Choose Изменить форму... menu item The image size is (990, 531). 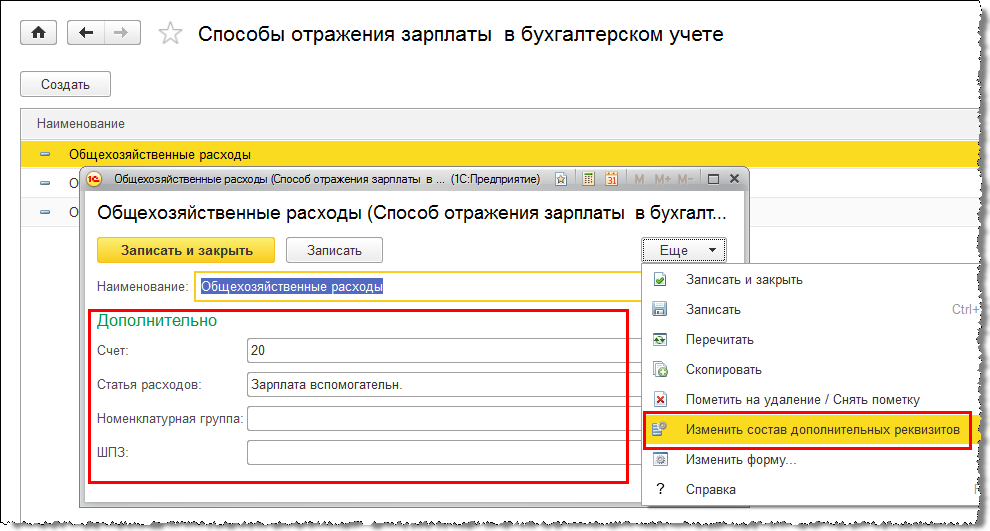coord(741,460)
